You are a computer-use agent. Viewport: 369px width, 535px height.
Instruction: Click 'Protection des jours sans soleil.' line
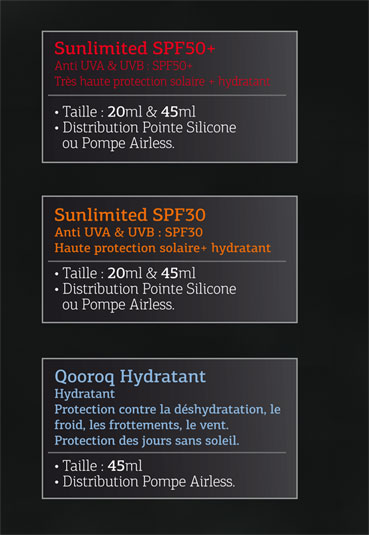click(x=147, y=440)
